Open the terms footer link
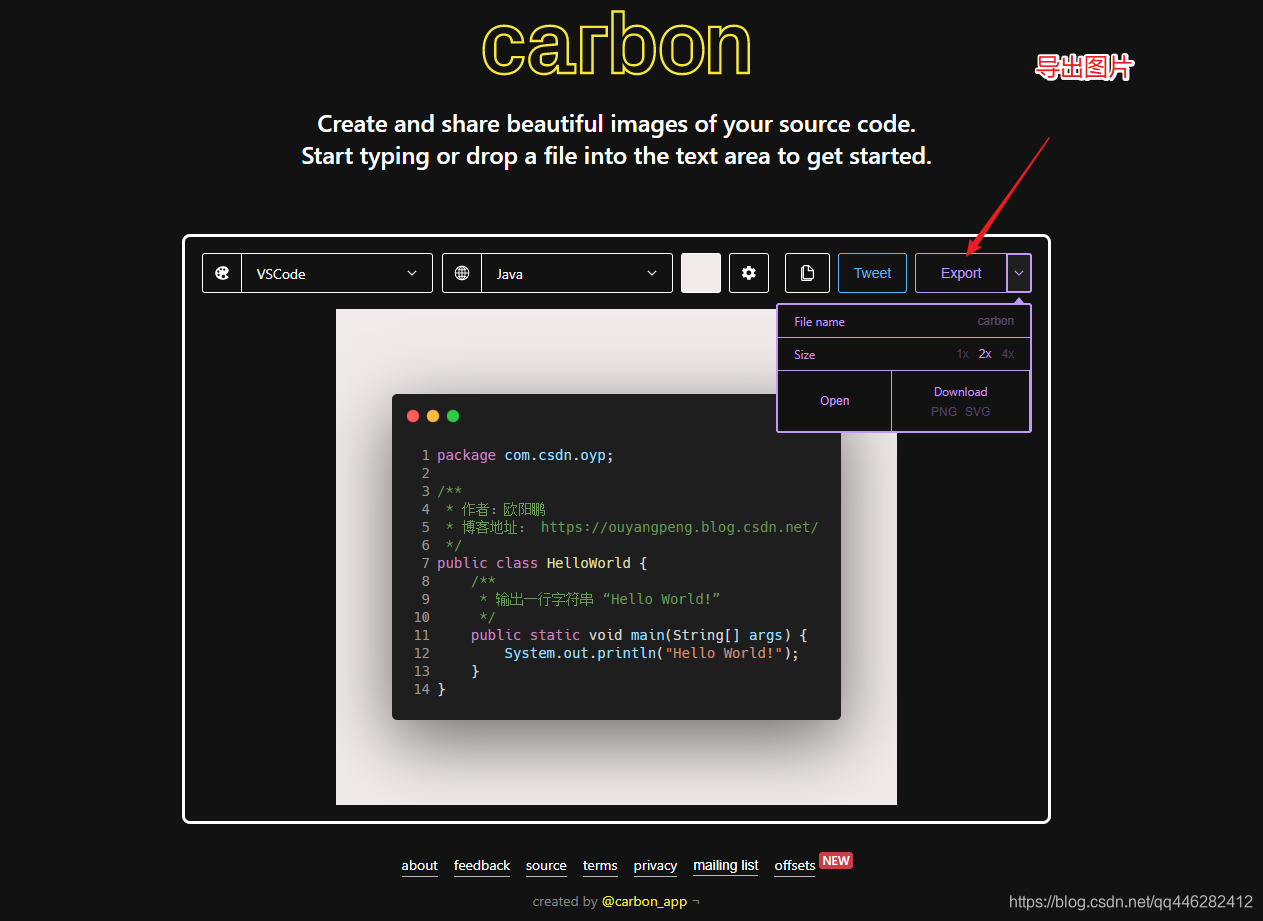This screenshot has width=1263, height=921. tap(600, 866)
